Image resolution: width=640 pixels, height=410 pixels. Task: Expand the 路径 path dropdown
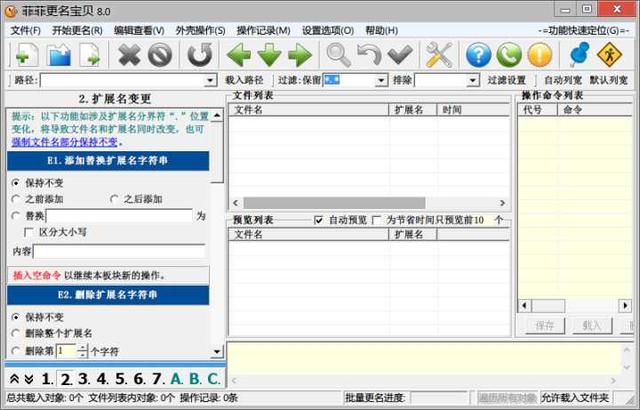click(x=210, y=80)
